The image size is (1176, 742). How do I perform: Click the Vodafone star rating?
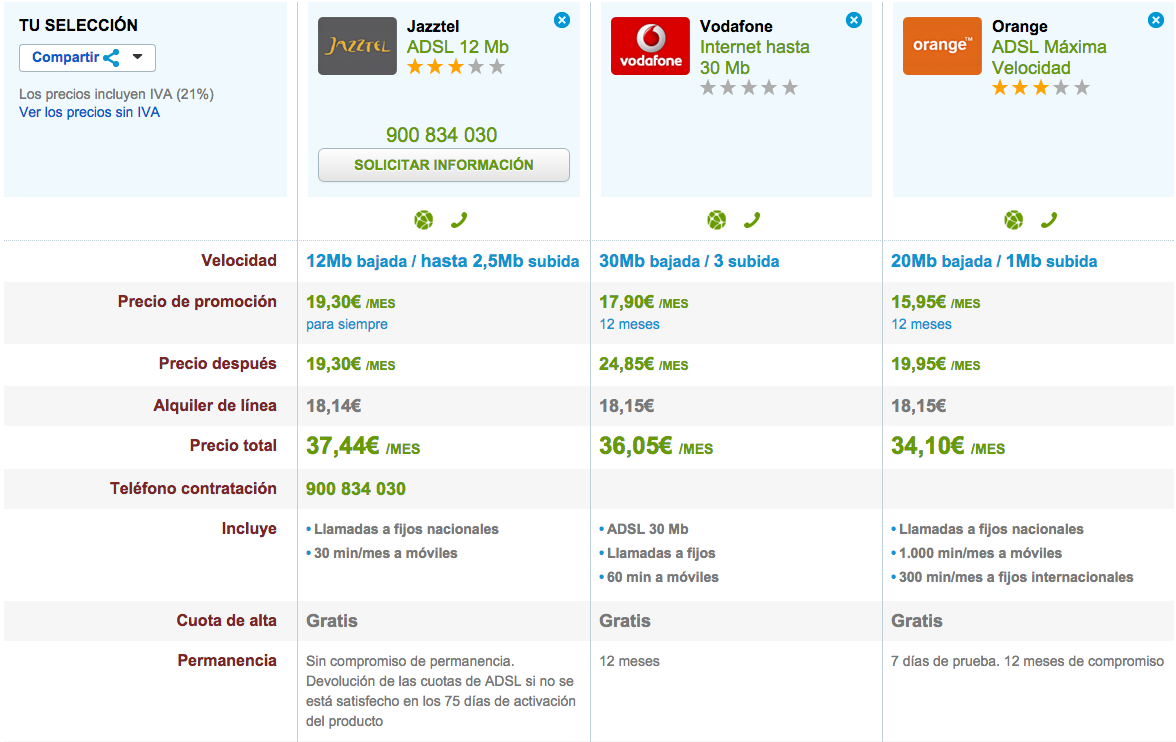pos(748,88)
